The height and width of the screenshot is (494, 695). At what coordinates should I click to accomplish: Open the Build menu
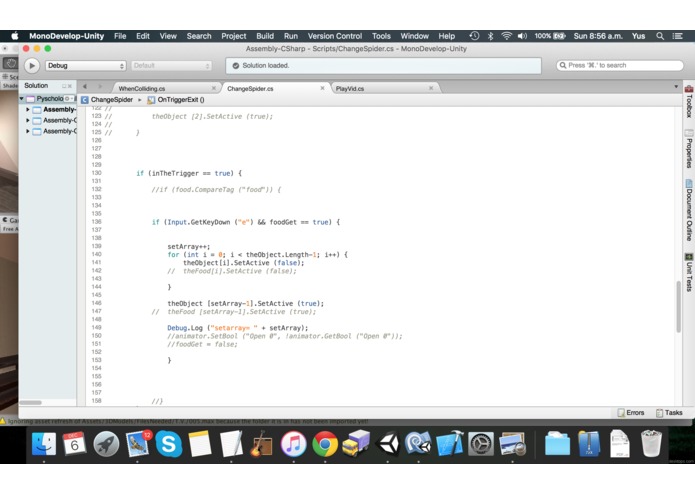(265, 36)
